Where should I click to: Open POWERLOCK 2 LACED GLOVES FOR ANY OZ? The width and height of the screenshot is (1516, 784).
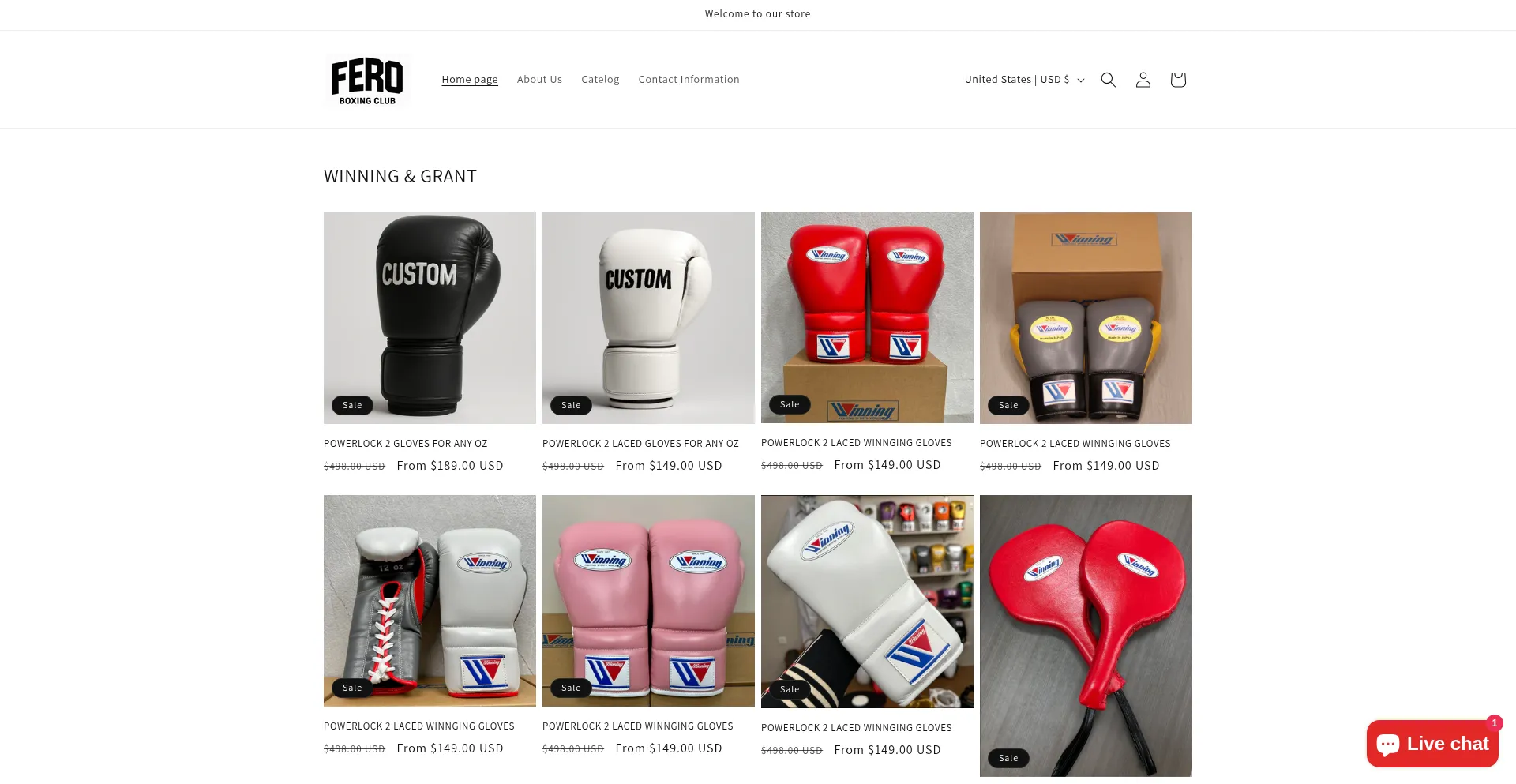point(640,444)
